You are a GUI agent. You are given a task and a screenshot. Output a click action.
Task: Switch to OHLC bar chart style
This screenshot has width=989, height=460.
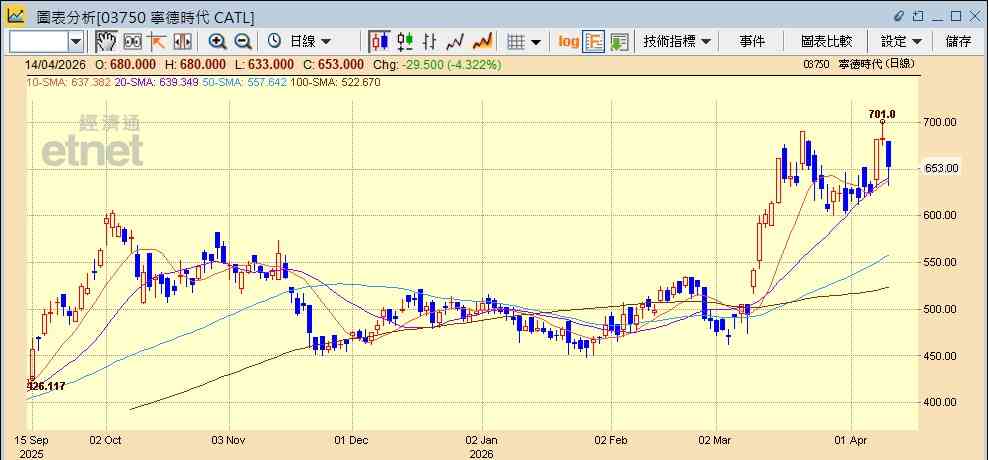[430, 42]
